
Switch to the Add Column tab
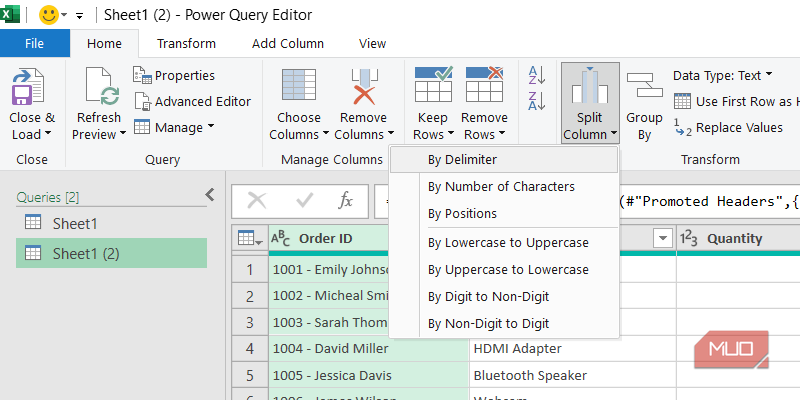288,43
